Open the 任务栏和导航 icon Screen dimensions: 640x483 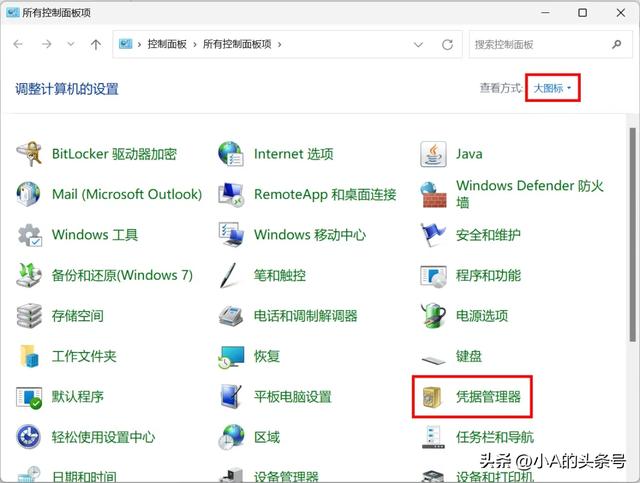tap(433, 437)
